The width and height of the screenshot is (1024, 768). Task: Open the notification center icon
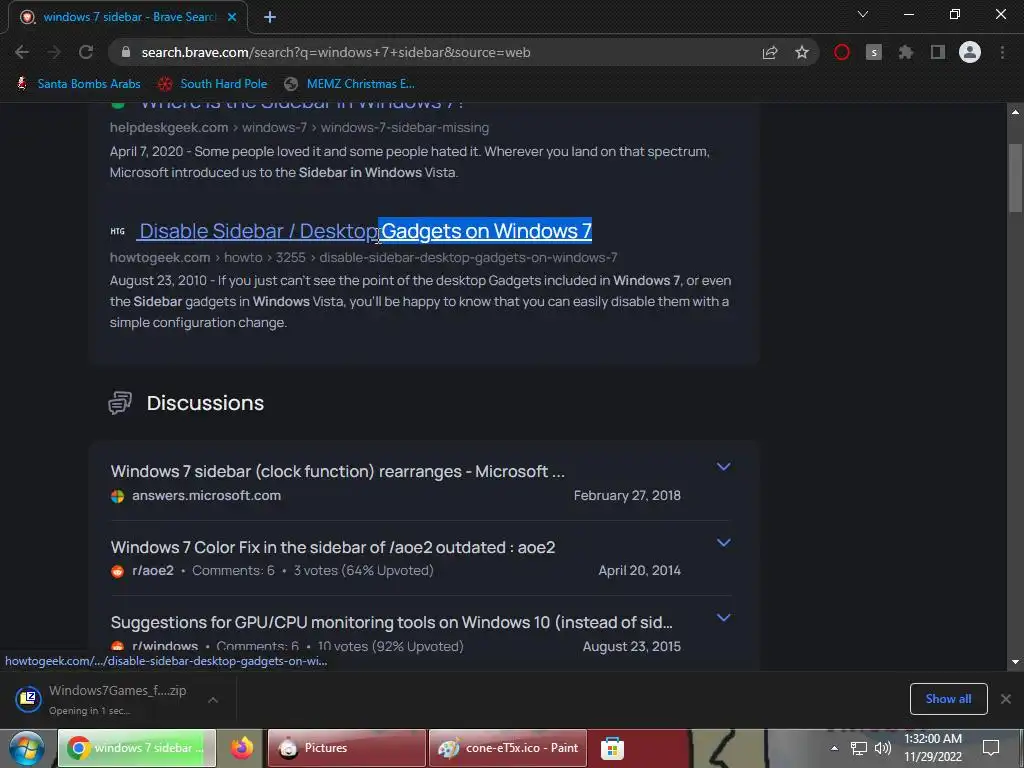[991, 748]
